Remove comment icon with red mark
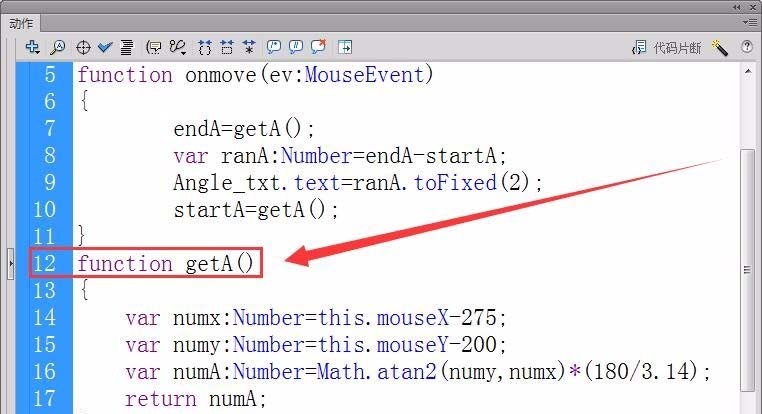Screen dimensions: 762x414 (318, 47)
